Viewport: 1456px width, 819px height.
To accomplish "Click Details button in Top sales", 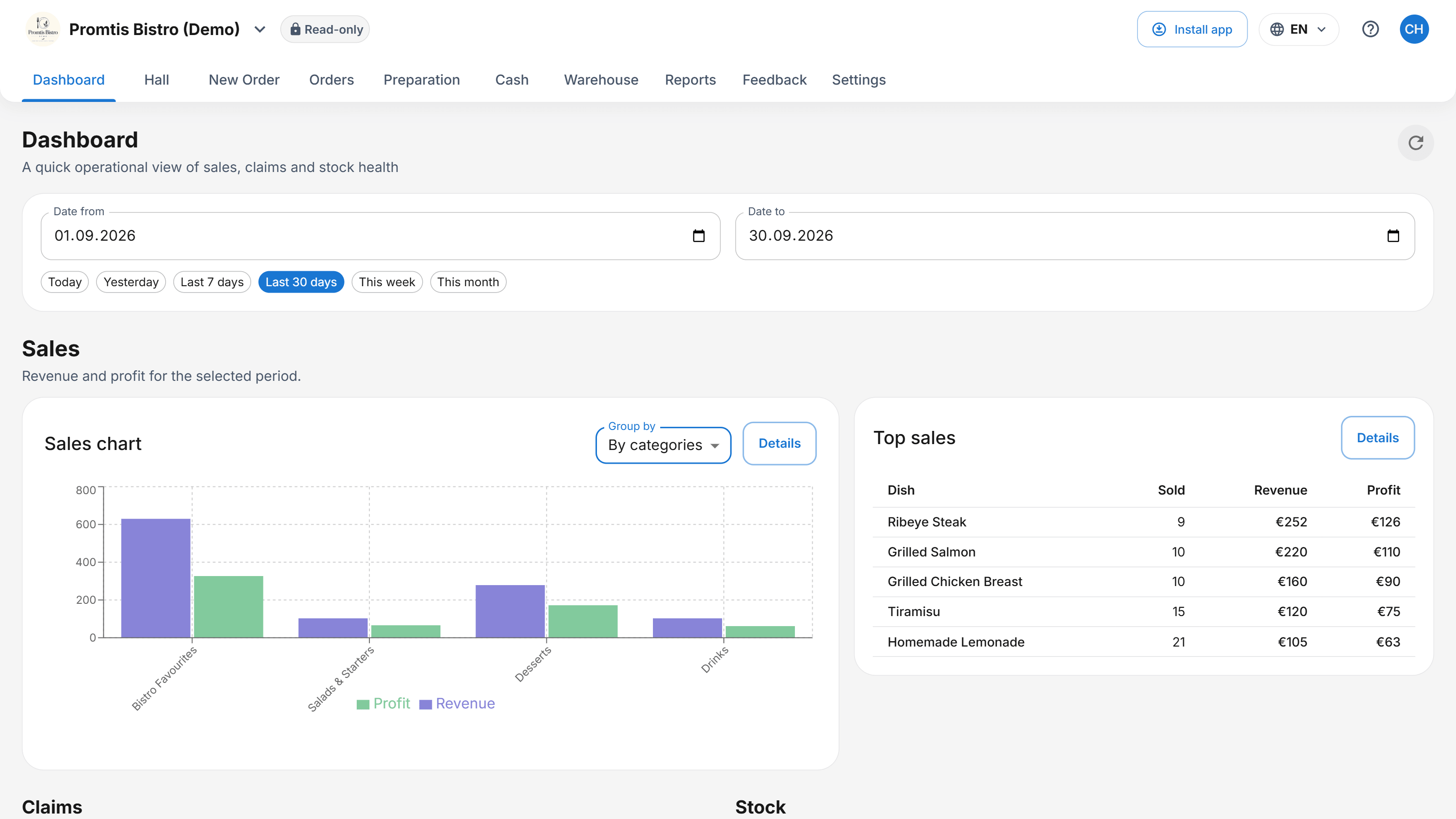I will click(1377, 437).
